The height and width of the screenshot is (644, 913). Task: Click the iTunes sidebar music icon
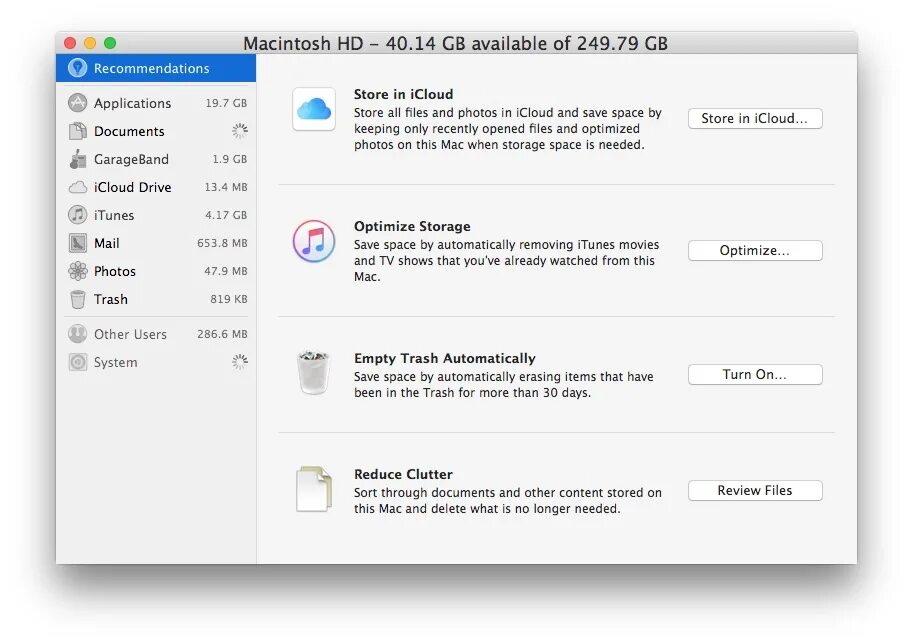pyautogui.click(x=77, y=215)
